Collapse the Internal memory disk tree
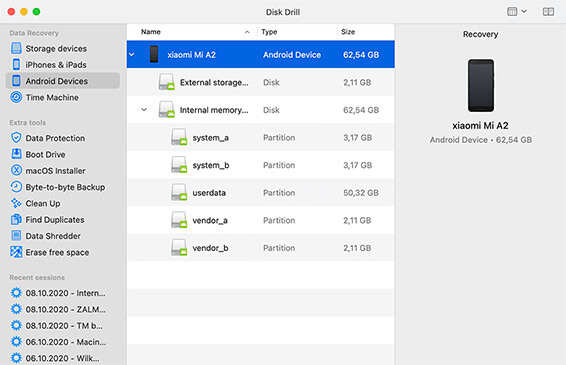This screenshot has height=365, width=566. point(144,110)
